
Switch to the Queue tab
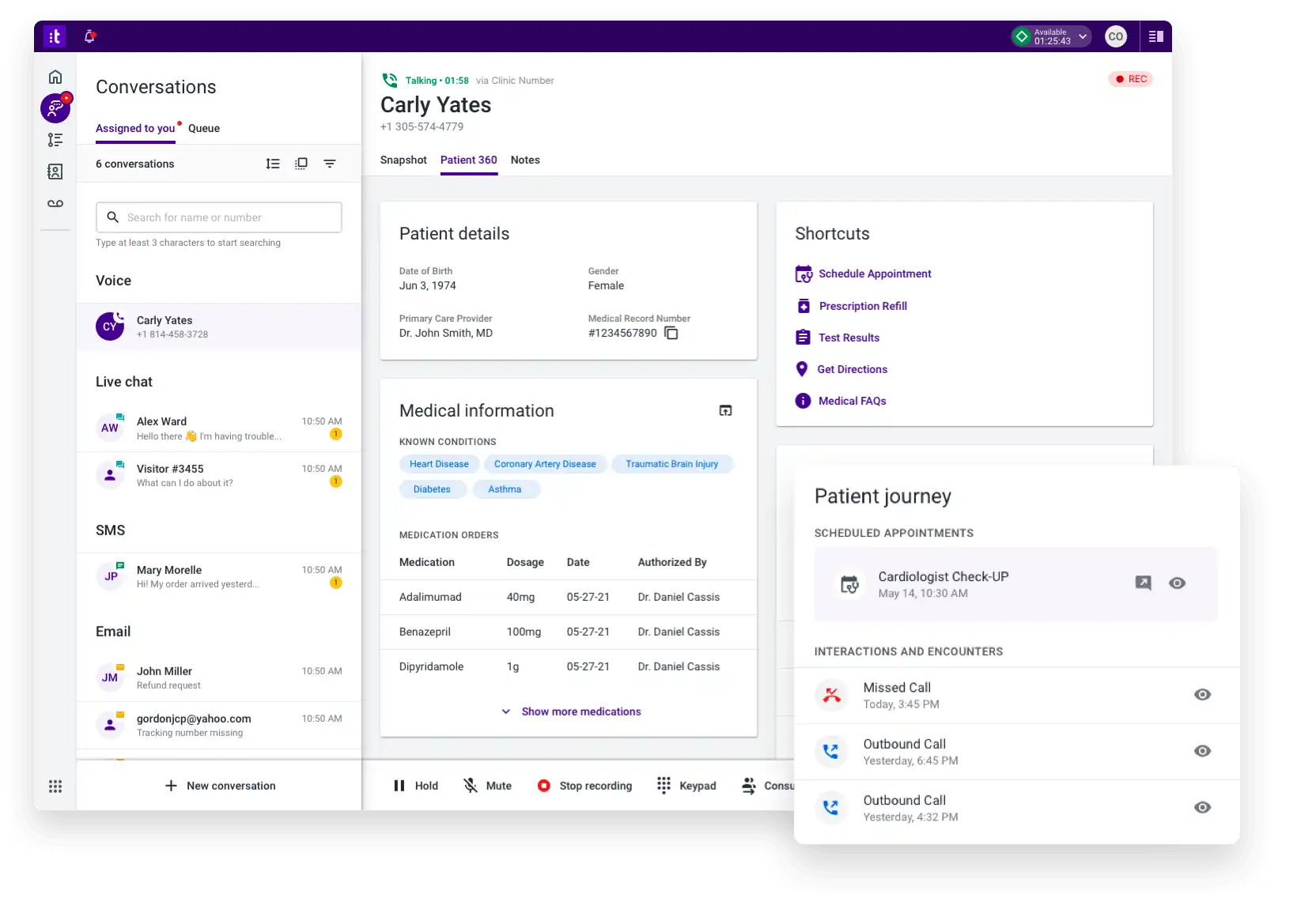204,128
